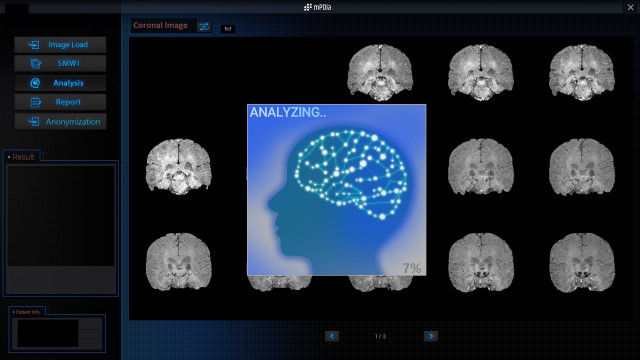Click the Image Load button
640x360 pixels.
point(60,44)
